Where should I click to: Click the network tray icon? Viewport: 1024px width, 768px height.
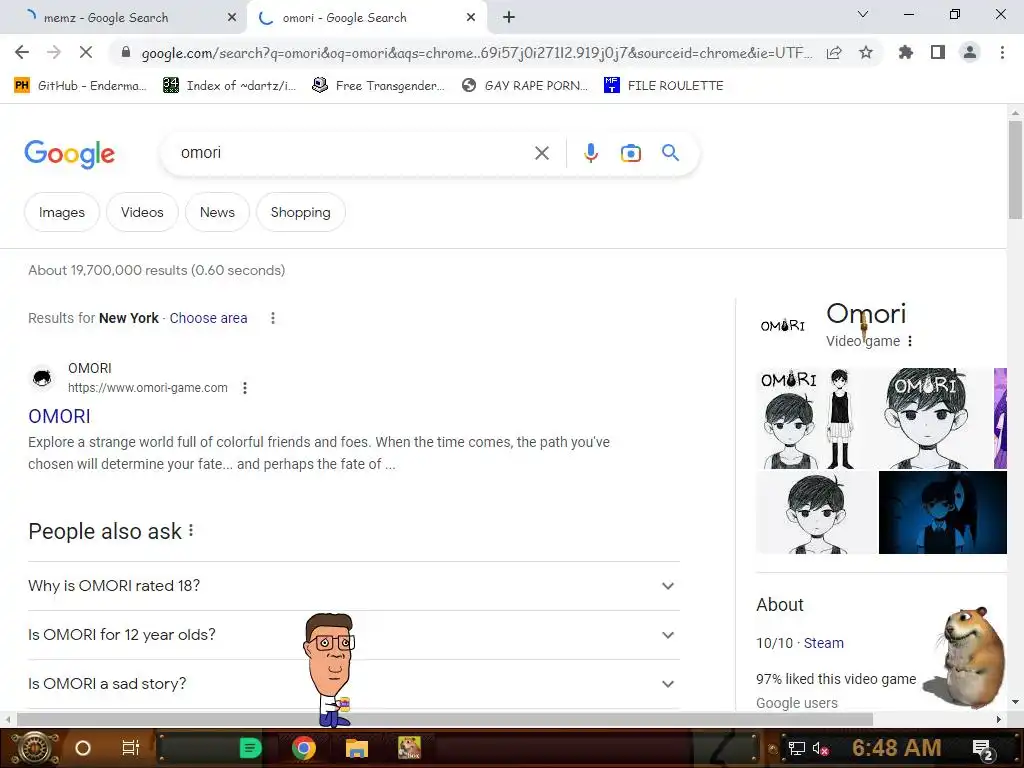(x=797, y=748)
